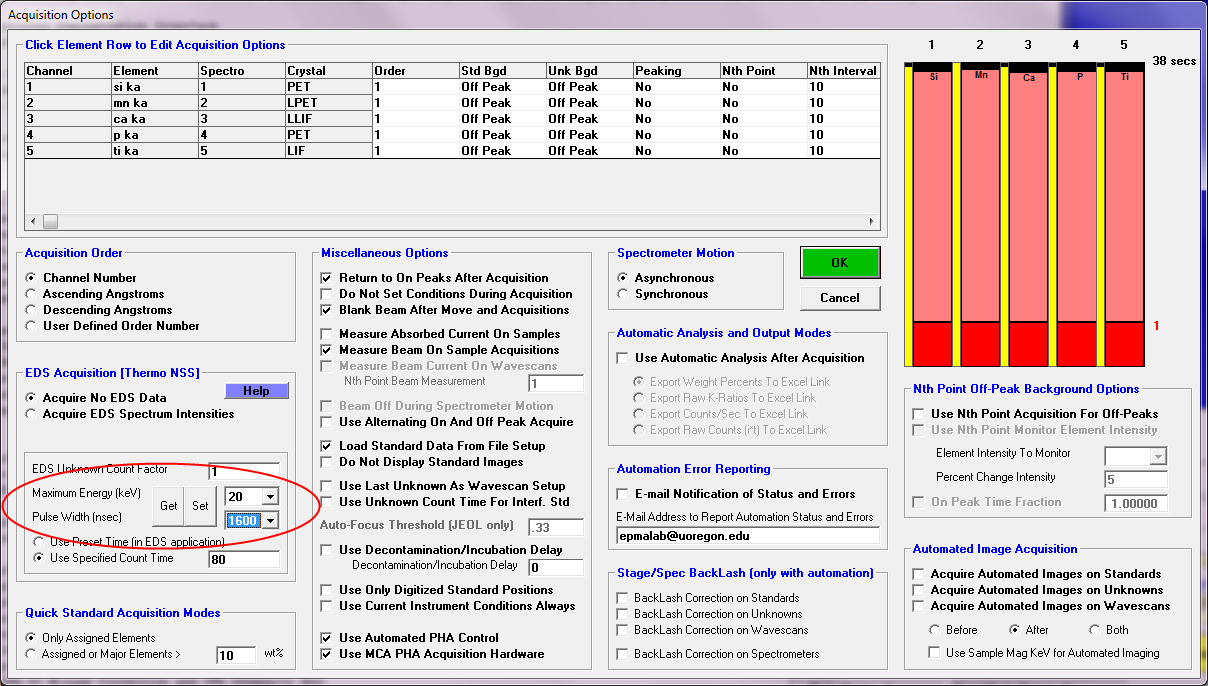The image size is (1208, 686).
Task: Toggle Use Automated PHA Control checkbox
Action: click(326, 638)
